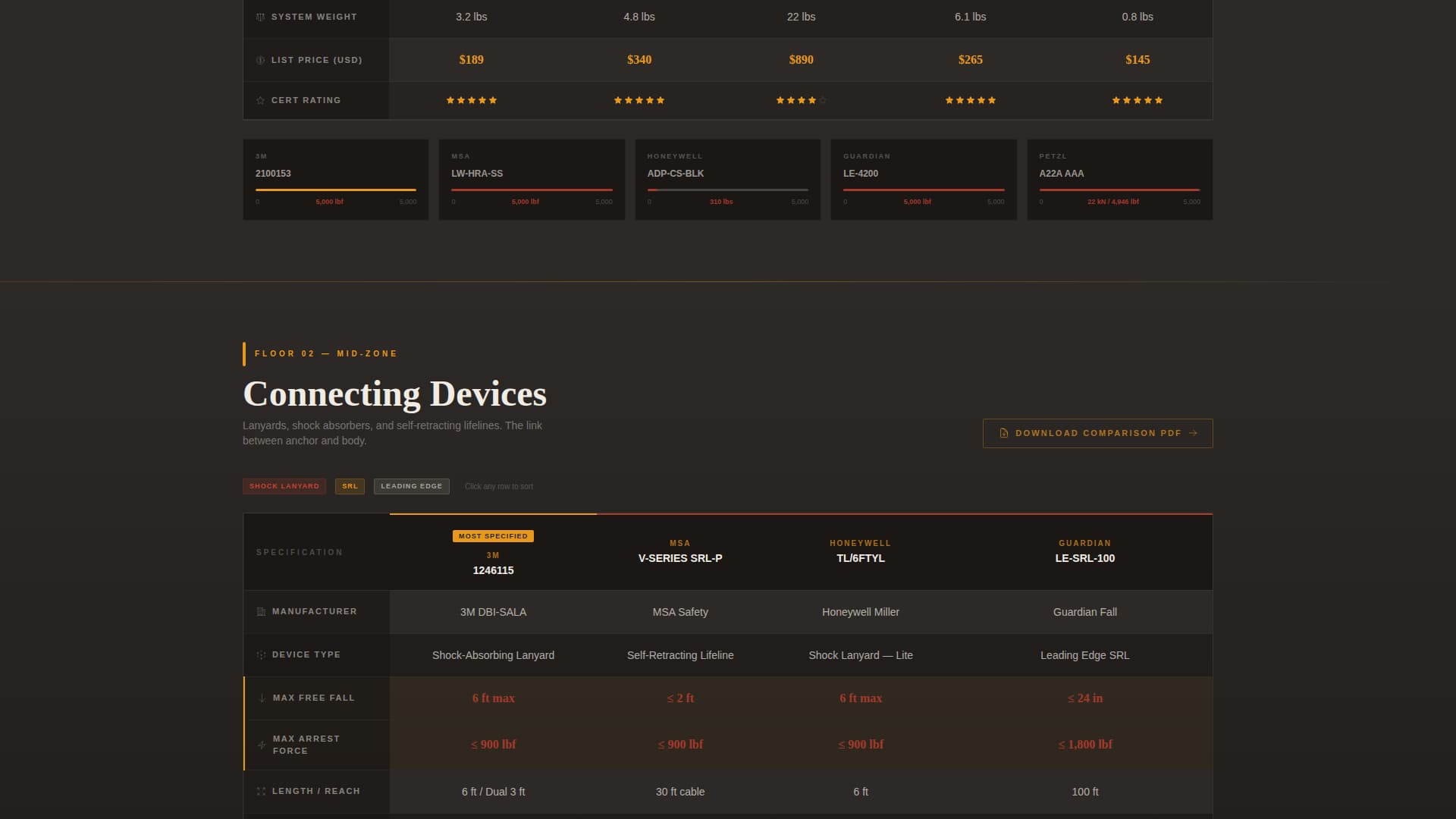This screenshot has width=1456, height=819.
Task: Enable the LEADING EDGE filter
Action: click(x=411, y=486)
